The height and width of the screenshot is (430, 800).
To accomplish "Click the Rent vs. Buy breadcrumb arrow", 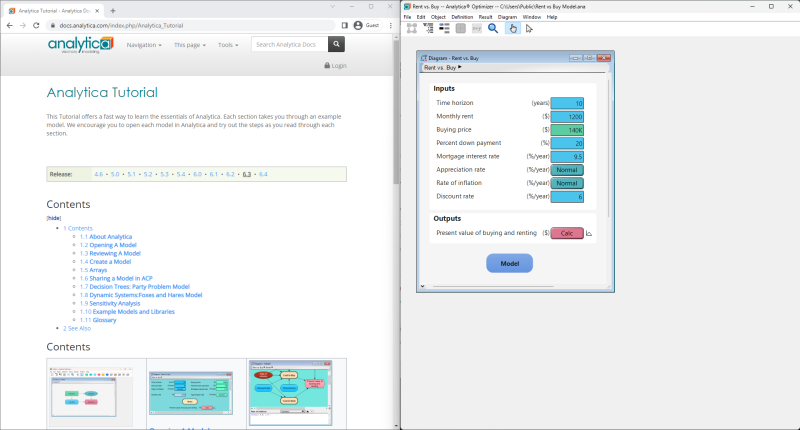I will click(x=460, y=67).
